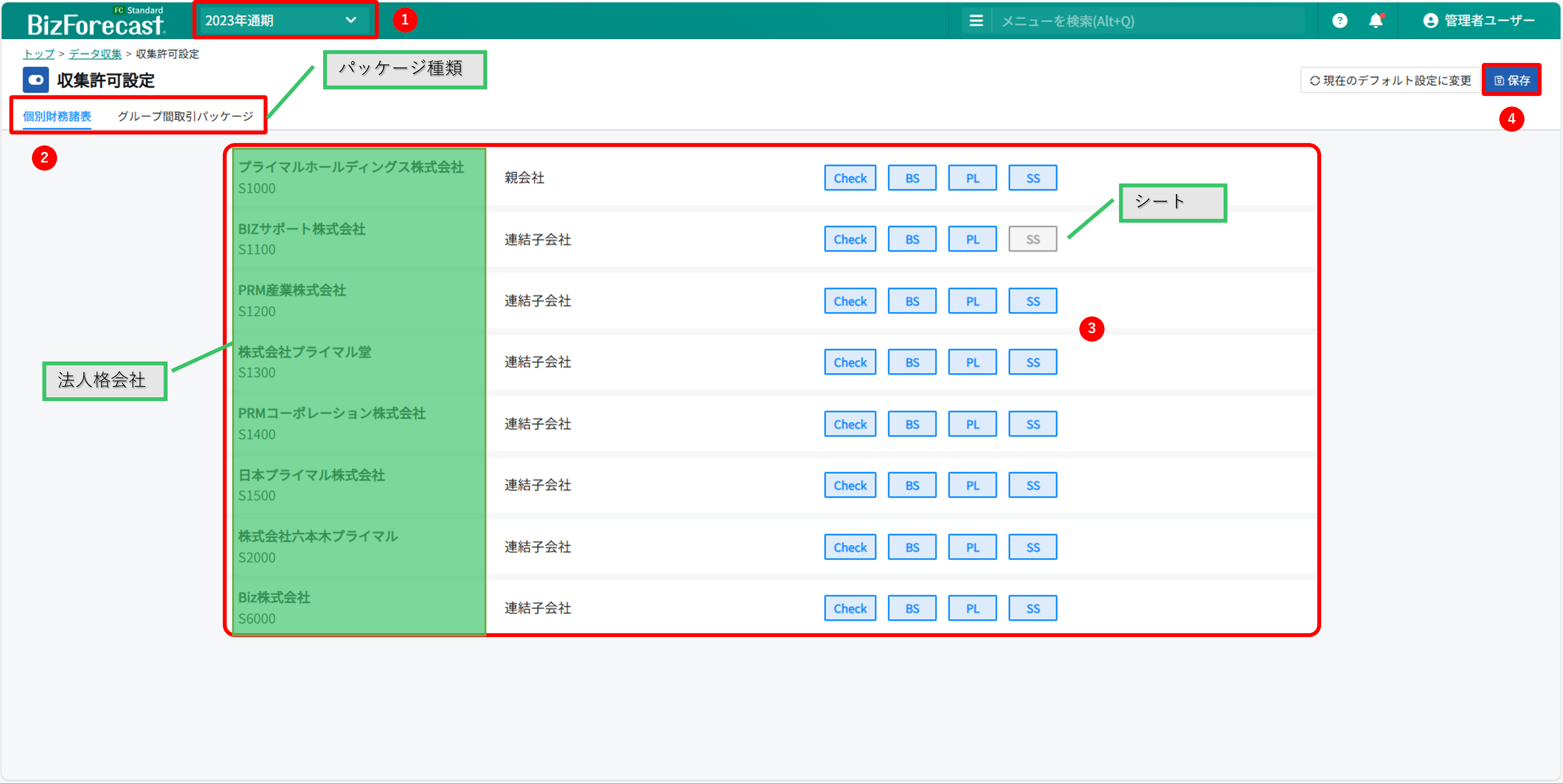
Task: Select the 個別財務諸表 tab
Action: 57,116
